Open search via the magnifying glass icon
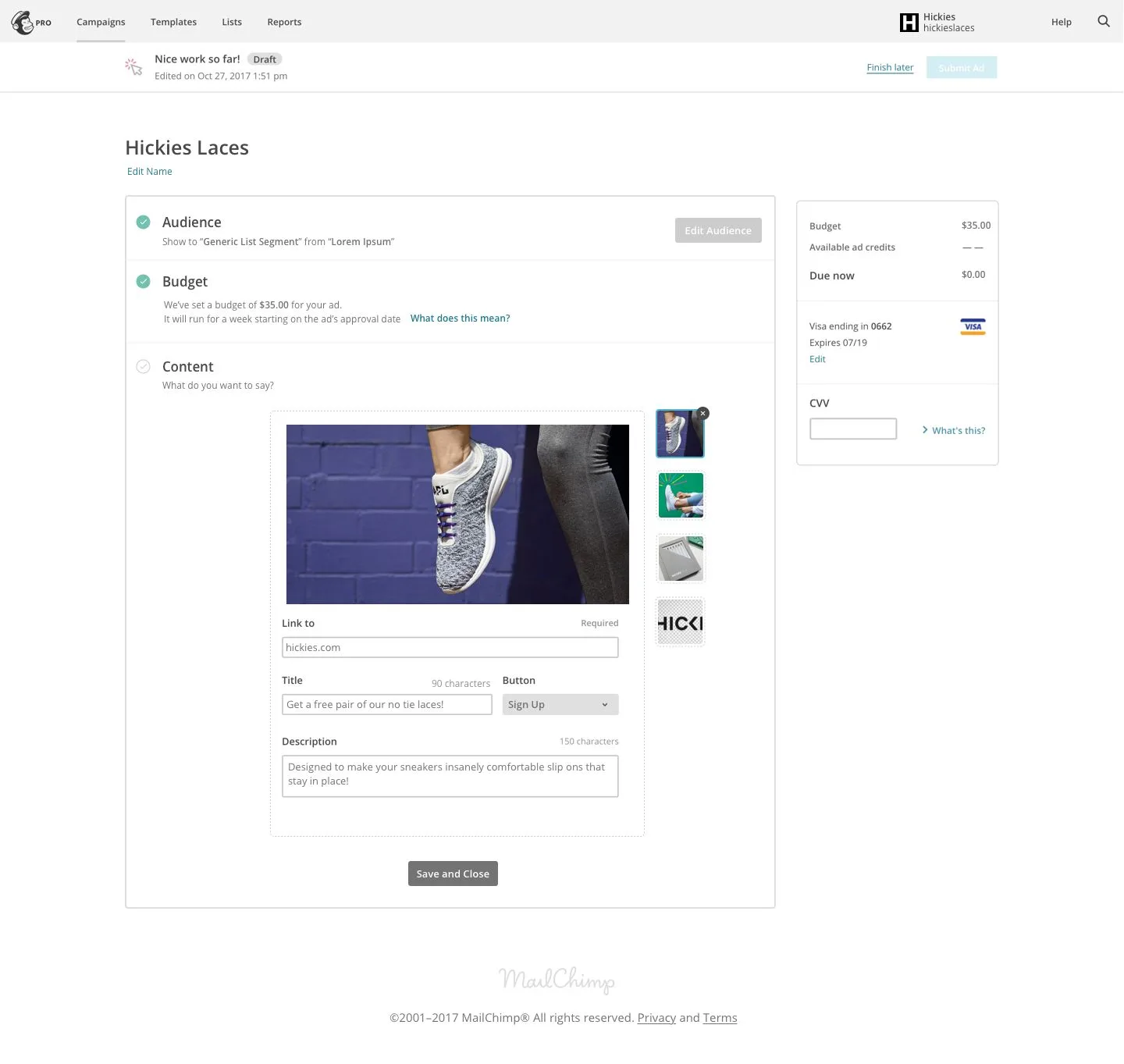The height and width of the screenshot is (1064, 1124). click(1103, 21)
